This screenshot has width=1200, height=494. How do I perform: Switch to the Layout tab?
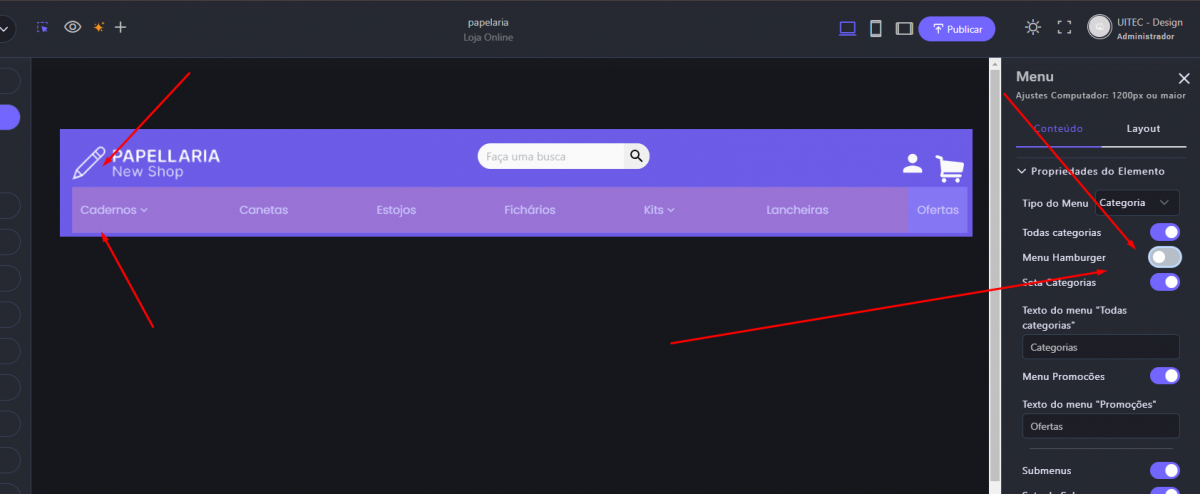point(1143,129)
